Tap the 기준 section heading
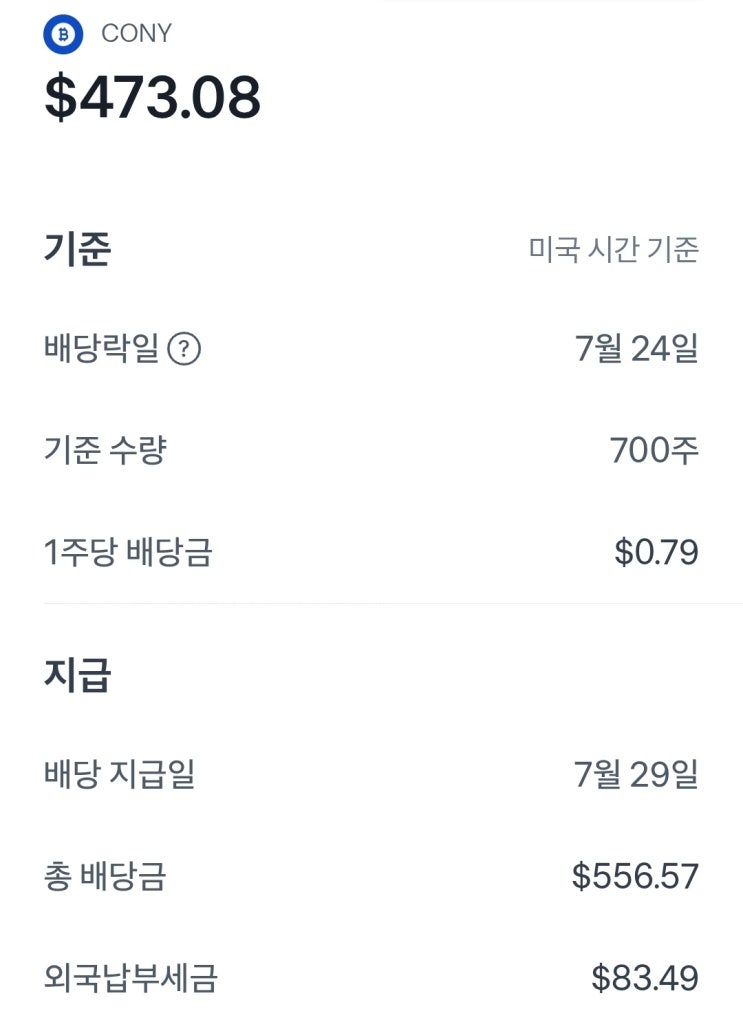Screen dimensions: 743x1031 pos(77,249)
